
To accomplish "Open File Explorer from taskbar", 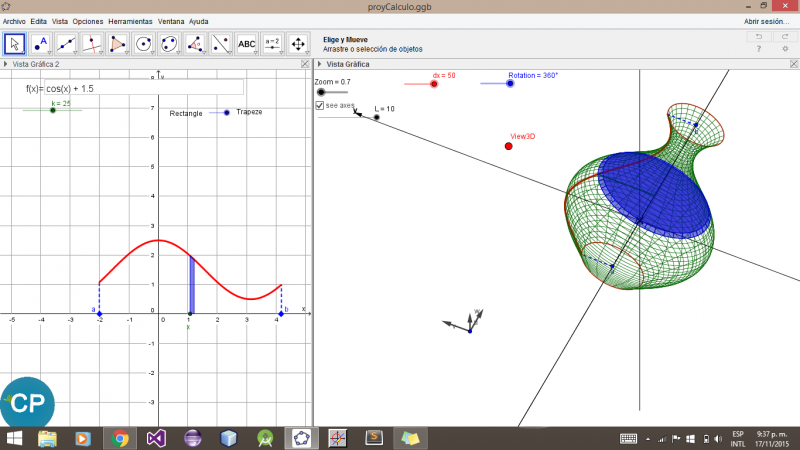I will pos(47,438).
